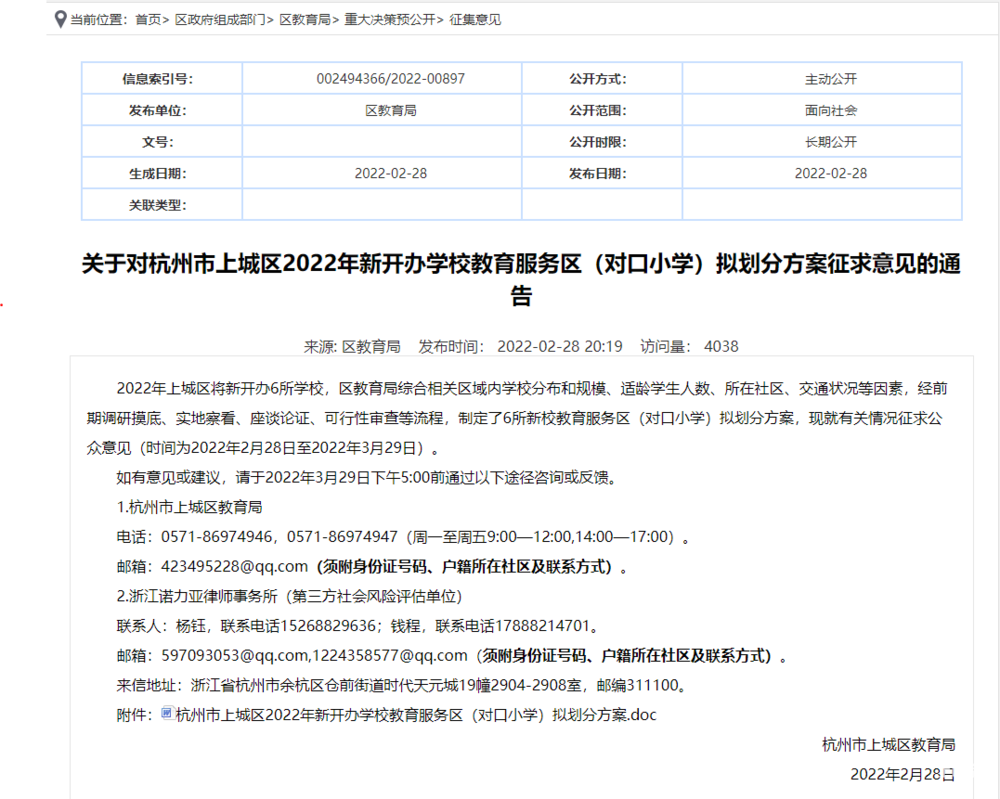
Task: Go to 区政府组成部门 breadcrumb
Action: (220, 20)
